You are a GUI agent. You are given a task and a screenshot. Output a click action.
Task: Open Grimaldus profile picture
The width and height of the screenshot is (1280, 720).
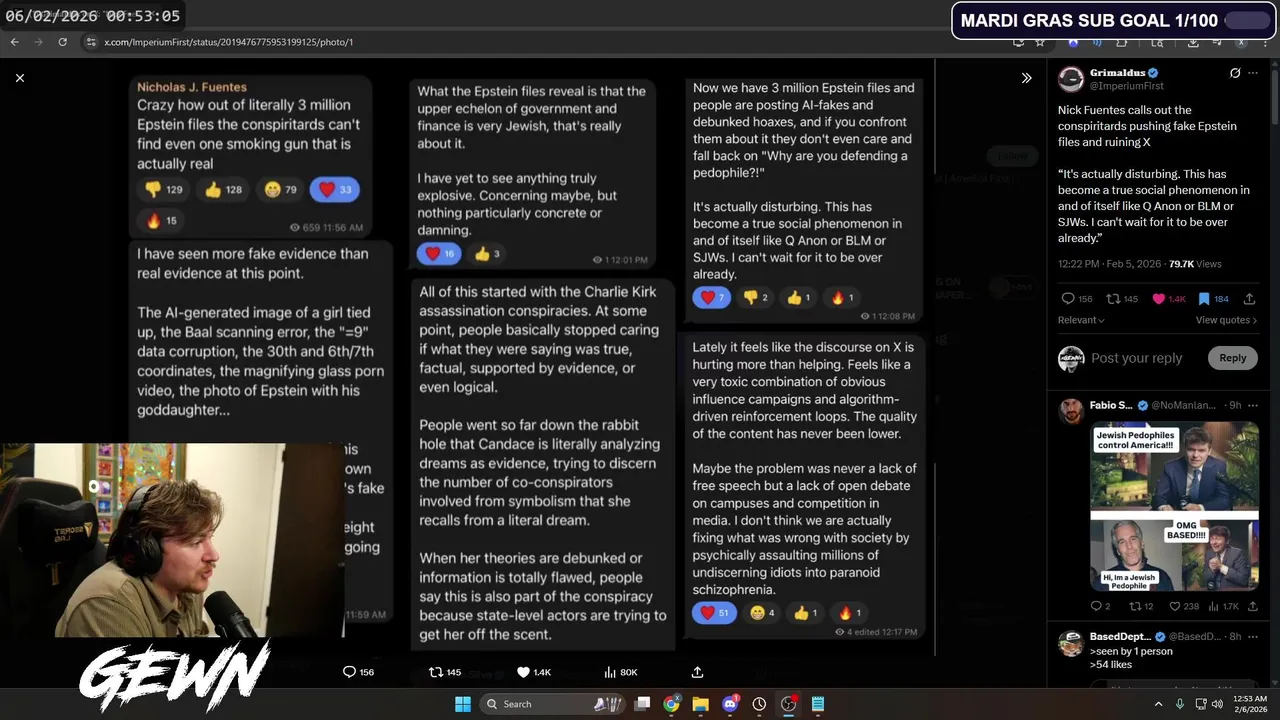1071,79
